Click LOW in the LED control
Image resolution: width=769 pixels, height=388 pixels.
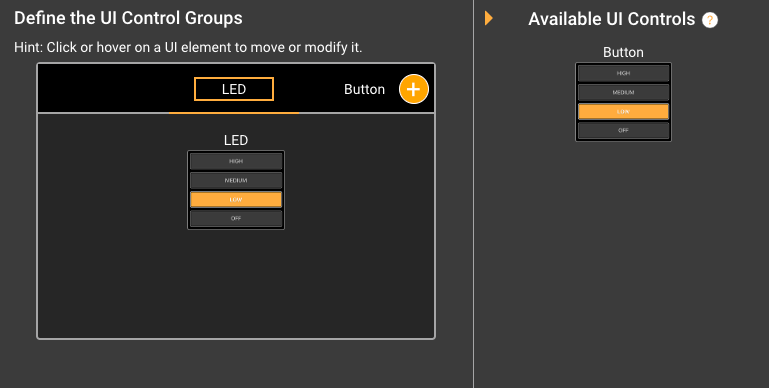[x=236, y=200]
